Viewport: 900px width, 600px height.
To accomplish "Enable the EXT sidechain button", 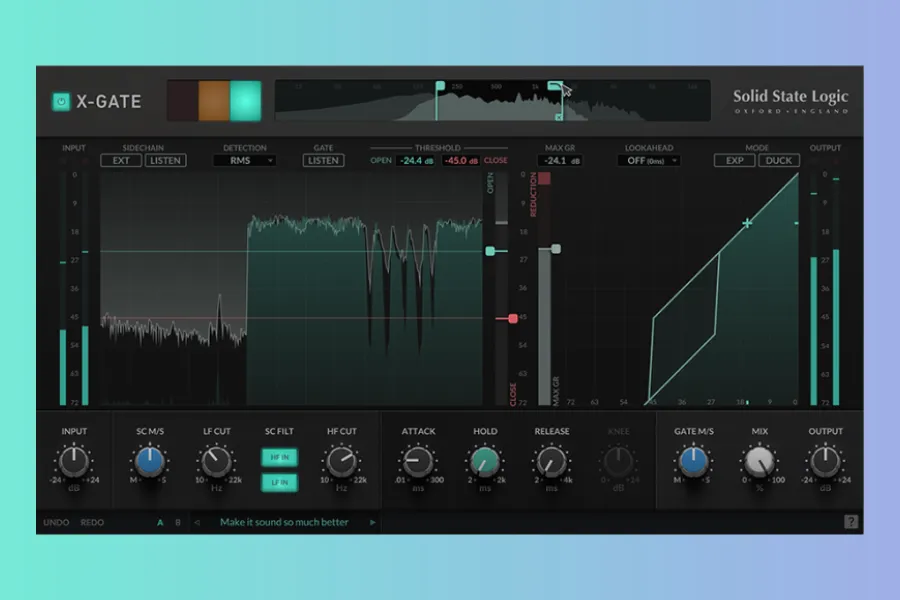I will click(x=121, y=160).
